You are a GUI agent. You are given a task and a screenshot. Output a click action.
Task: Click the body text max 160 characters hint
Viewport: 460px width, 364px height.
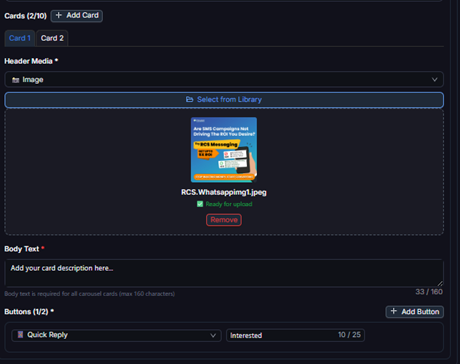[x=89, y=294]
